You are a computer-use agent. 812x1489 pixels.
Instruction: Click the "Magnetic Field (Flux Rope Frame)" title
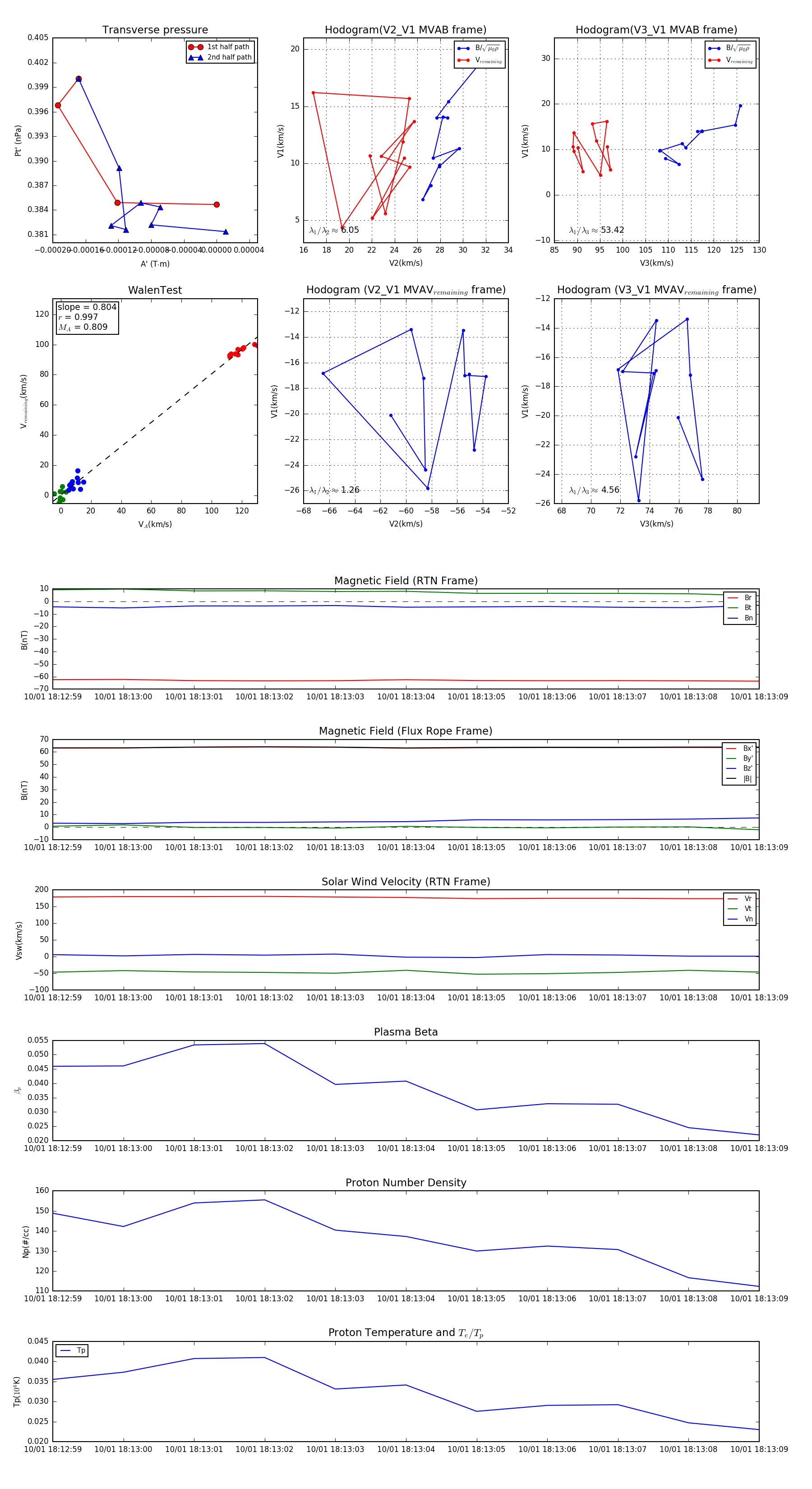406,731
